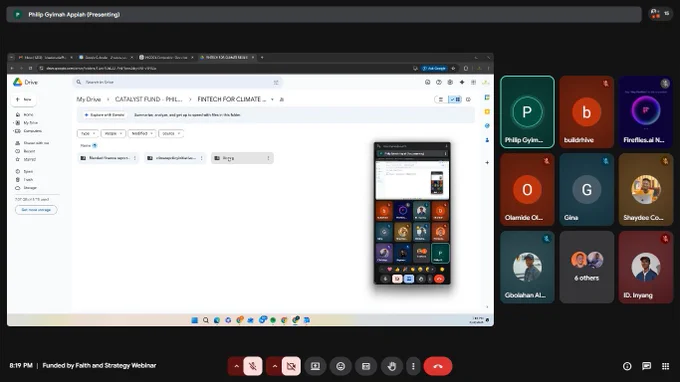This screenshot has width=680, height=382.
Task: Select the ID. Inyang participant tile
Action: coord(646,267)
